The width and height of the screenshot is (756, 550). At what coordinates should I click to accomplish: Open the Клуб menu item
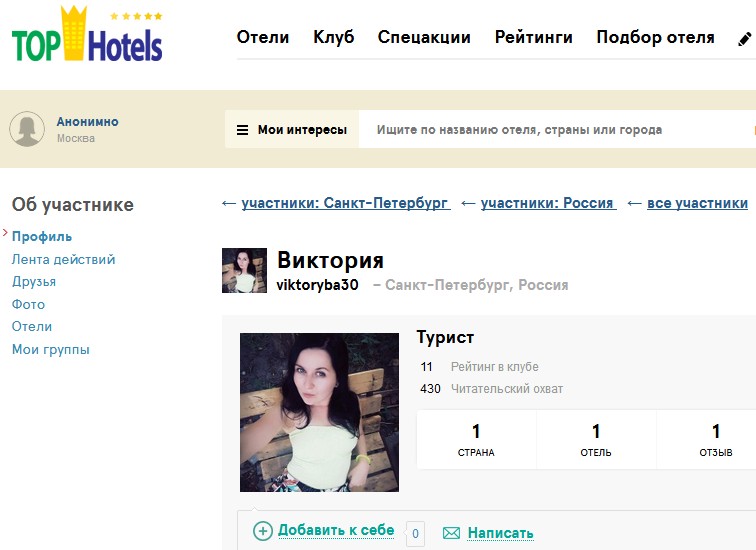coord(334,37)
